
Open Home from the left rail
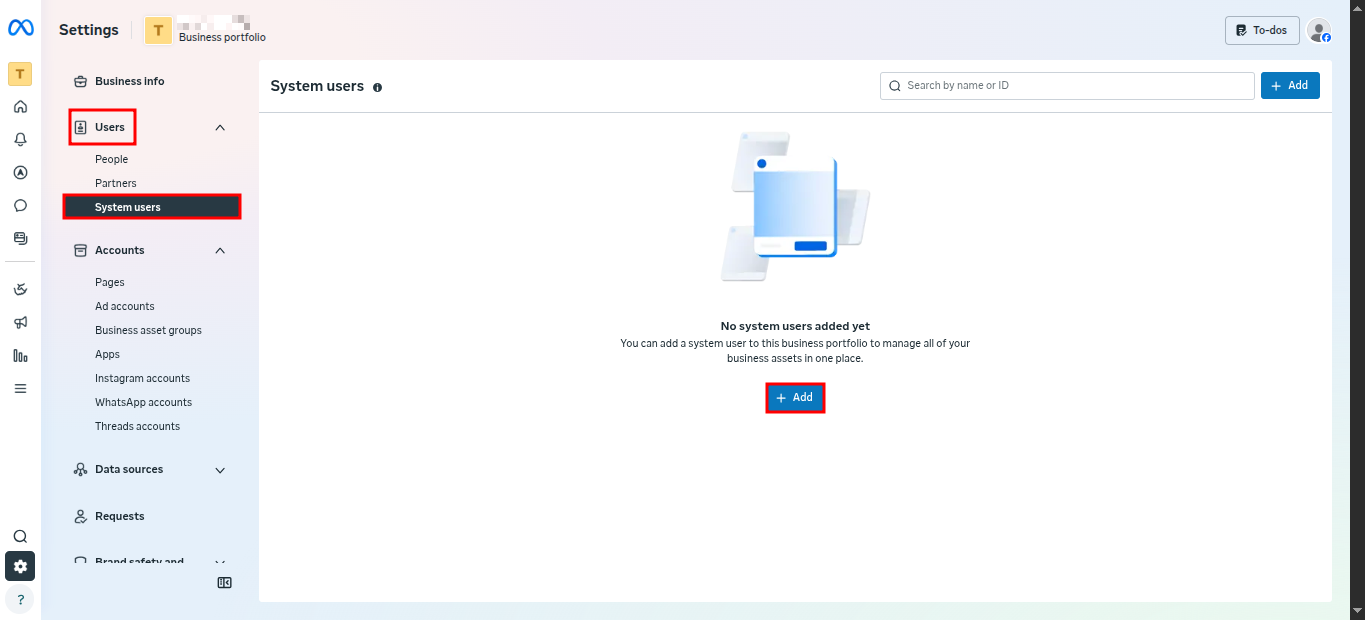tap(20, 107)
